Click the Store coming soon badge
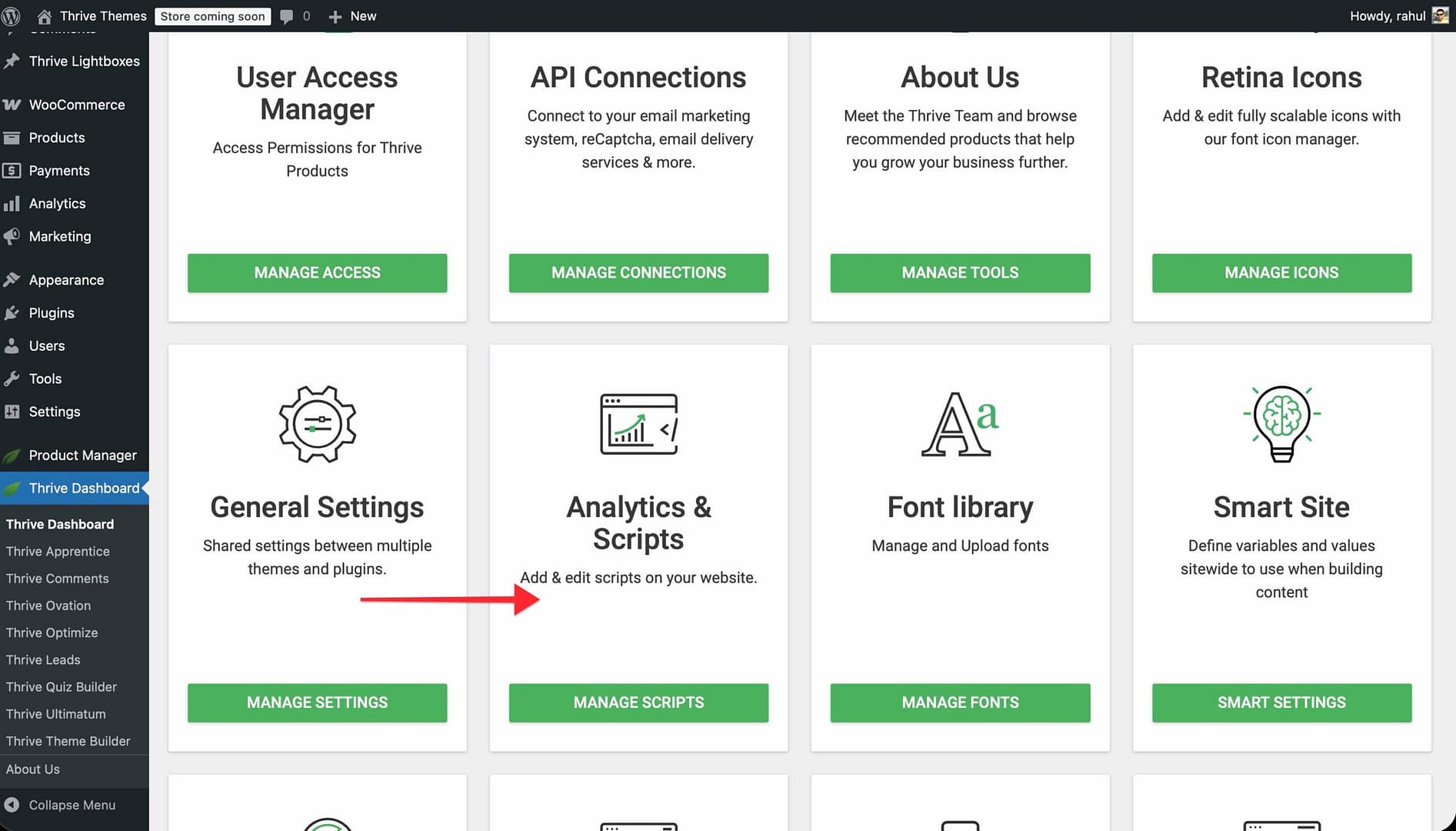The height and width of the screenshot is (831, 1456). (212, 16)
